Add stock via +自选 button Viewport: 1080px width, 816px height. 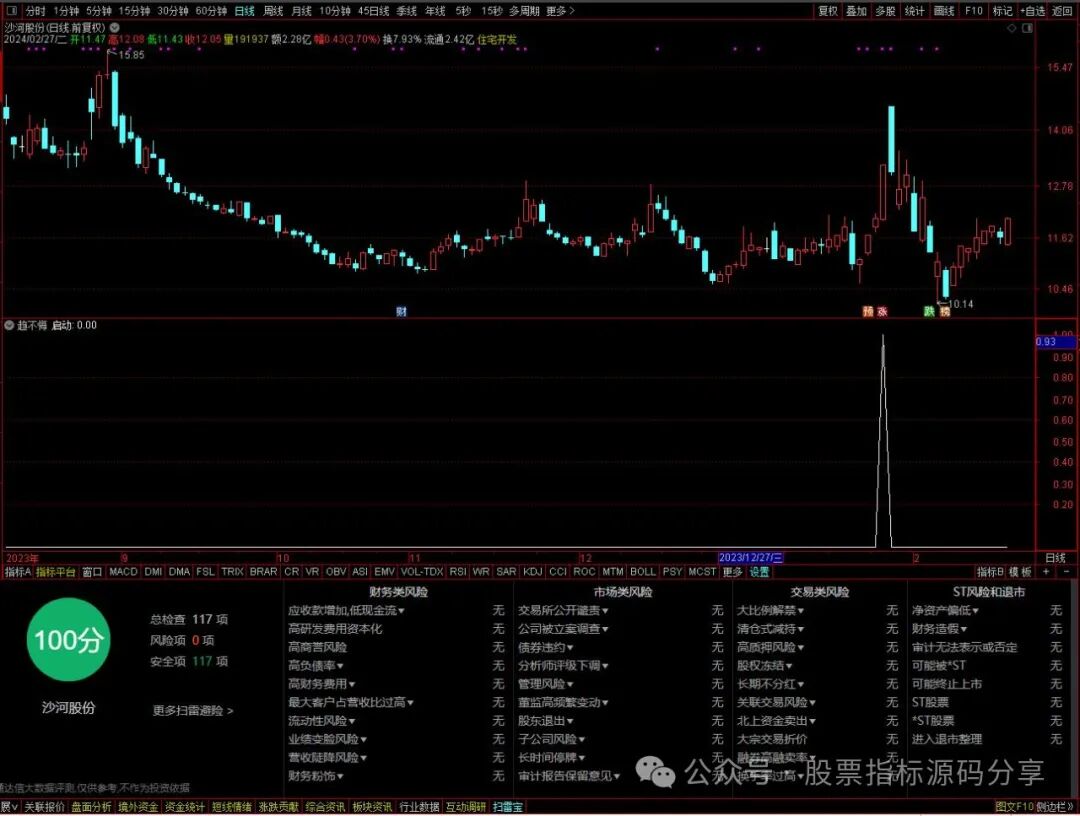tap(1031, 11)
